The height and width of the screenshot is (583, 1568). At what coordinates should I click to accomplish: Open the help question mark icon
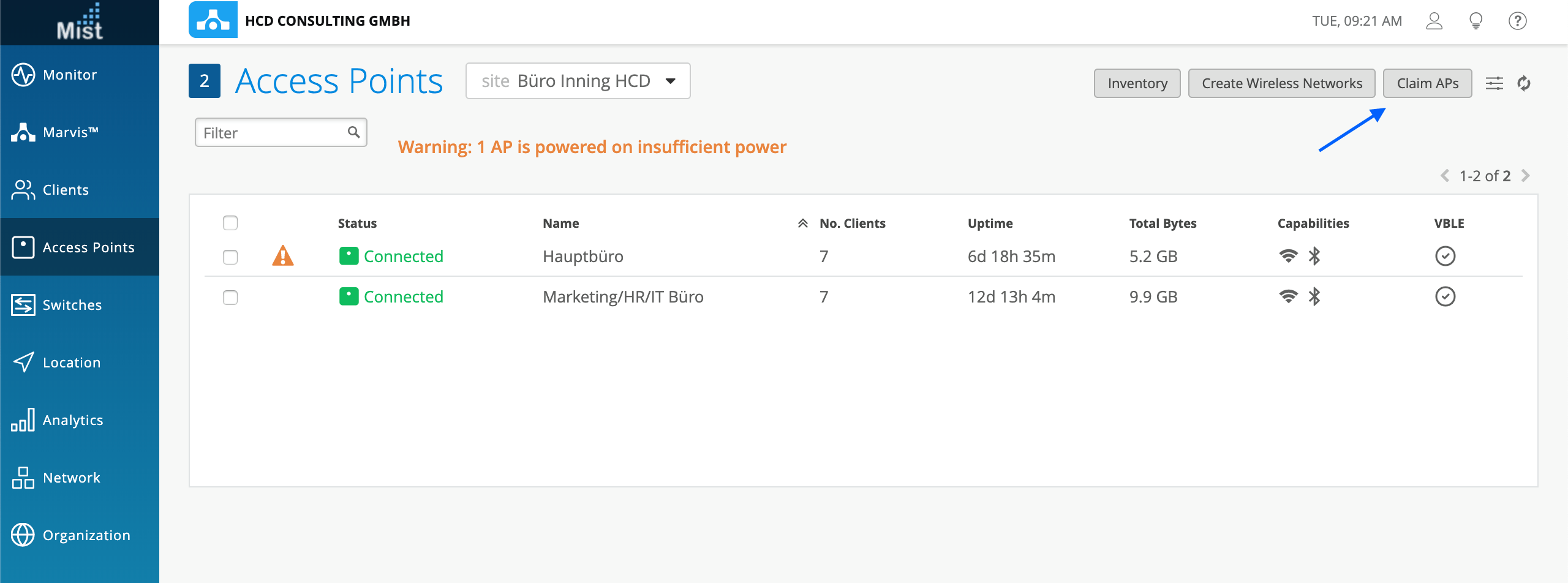click(1517, 21)
